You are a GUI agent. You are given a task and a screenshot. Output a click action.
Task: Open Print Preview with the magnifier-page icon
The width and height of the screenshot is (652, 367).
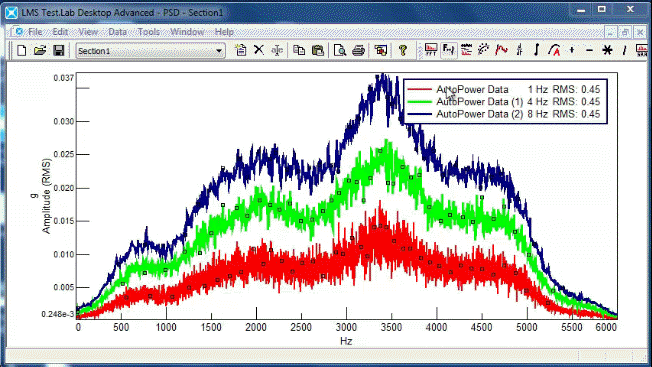pyautogui.click(x=340, y=51)
